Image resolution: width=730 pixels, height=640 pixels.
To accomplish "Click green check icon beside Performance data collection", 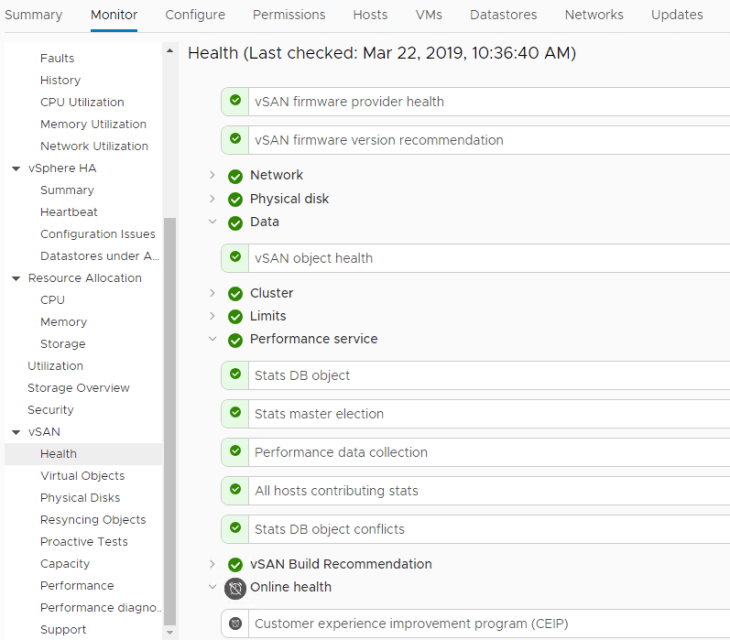I will coord(235,452).
